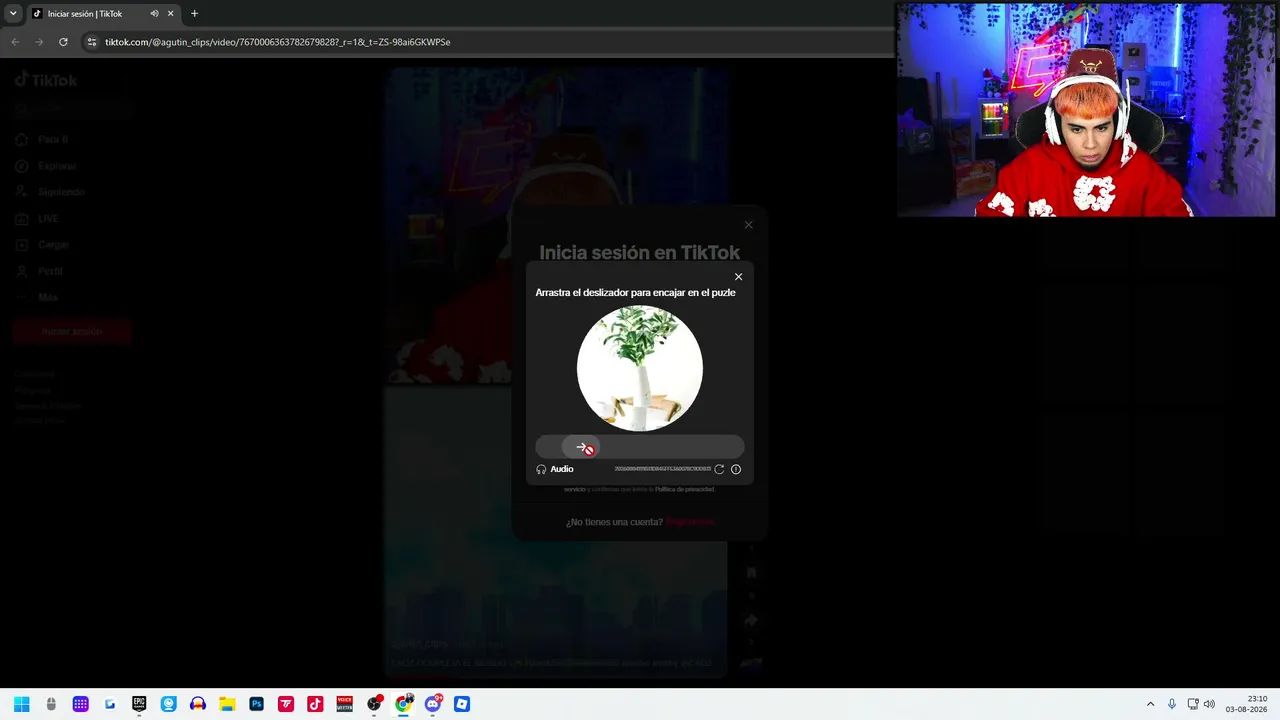This screenshot has width=1280, height=720.
Task: Switch to OBS Studio in taskbar
Action: click(374, 704)
